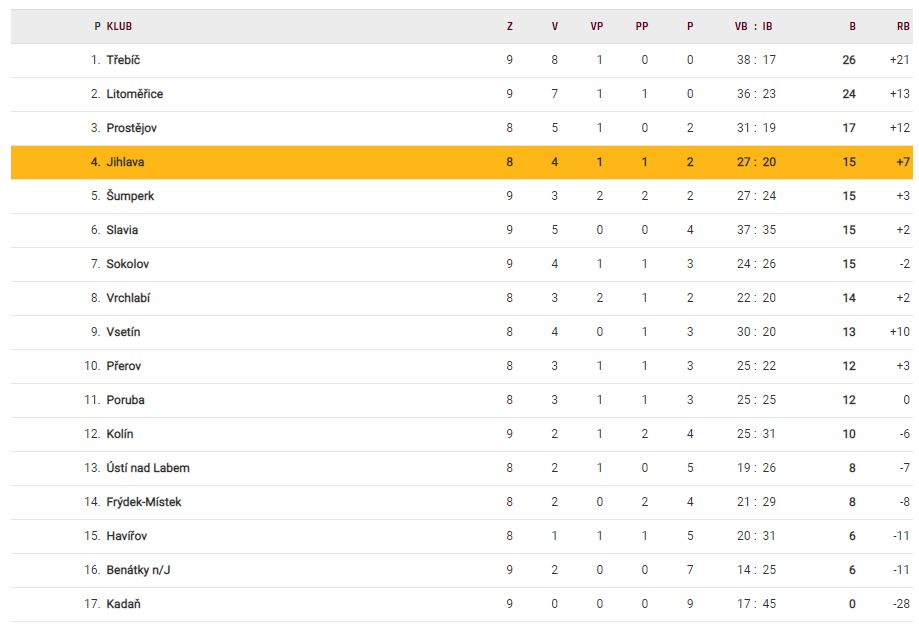The height and width of the screenshot is (628, 919).
Task: Click the highlighted Jihlava team name
Action: (x=125, y=162)
